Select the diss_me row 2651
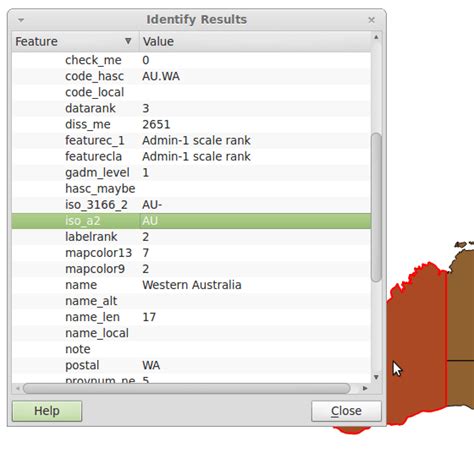This screenshot has width=474, height=453. [x=191, y=124]
